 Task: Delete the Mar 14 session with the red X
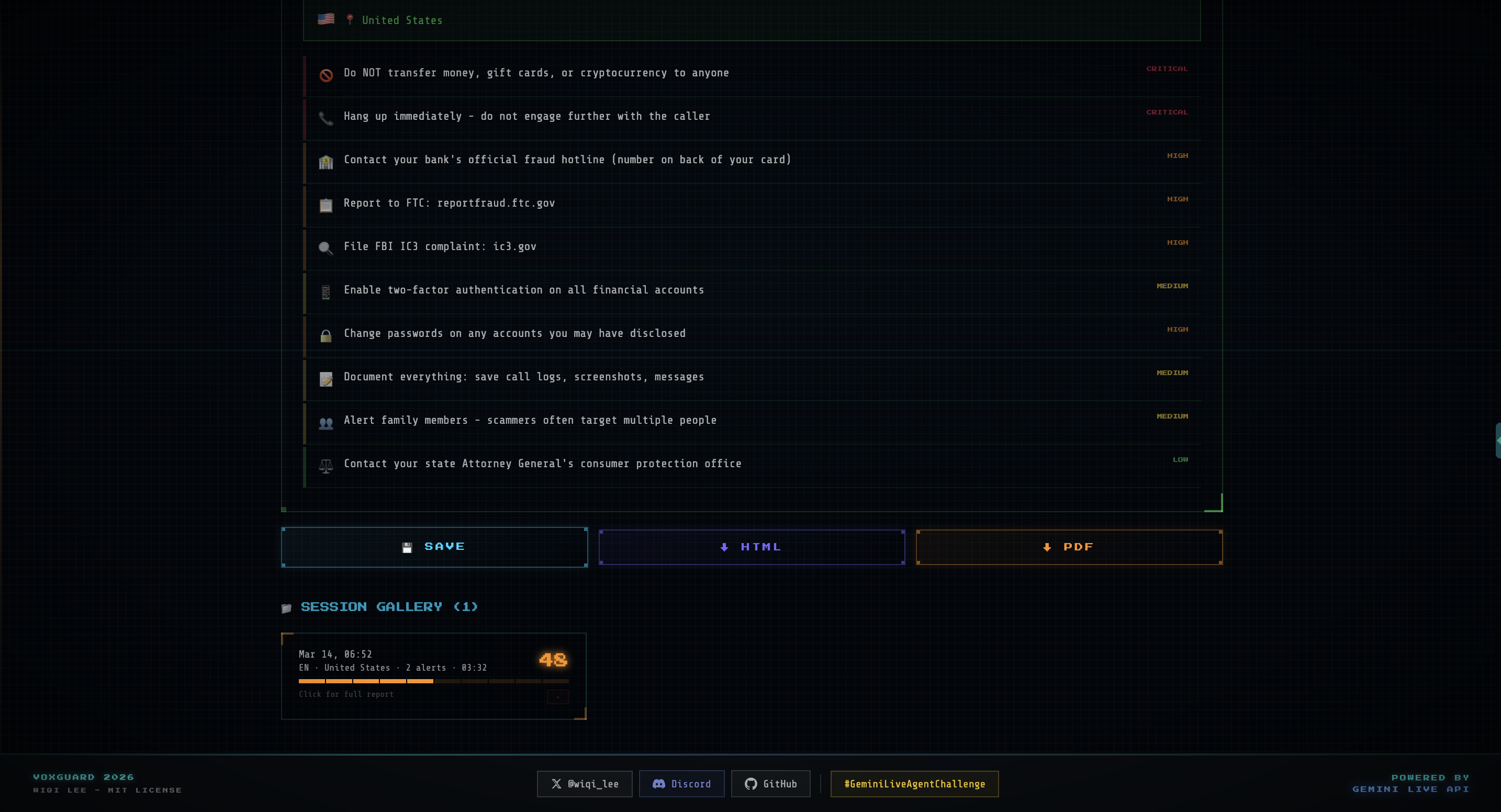[x=557, y=697]
